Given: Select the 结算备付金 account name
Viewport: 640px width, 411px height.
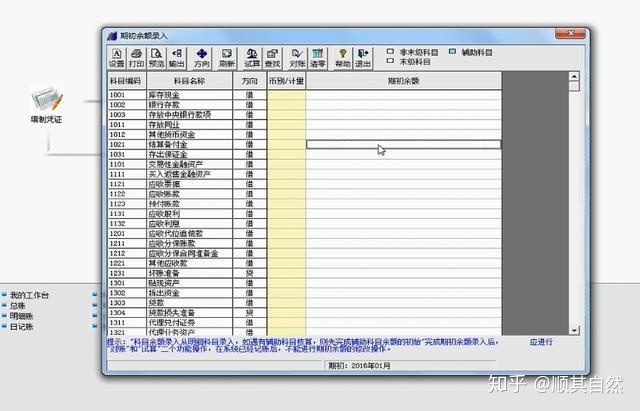Looking at the screenshot, I should point(168,144).
